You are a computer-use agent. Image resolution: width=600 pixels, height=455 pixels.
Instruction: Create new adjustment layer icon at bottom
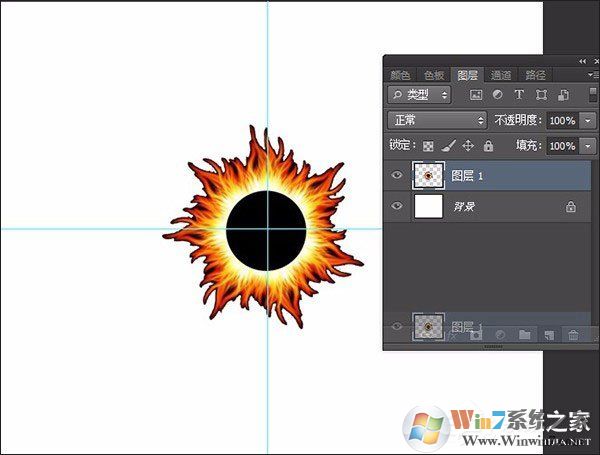coord(500,335)
